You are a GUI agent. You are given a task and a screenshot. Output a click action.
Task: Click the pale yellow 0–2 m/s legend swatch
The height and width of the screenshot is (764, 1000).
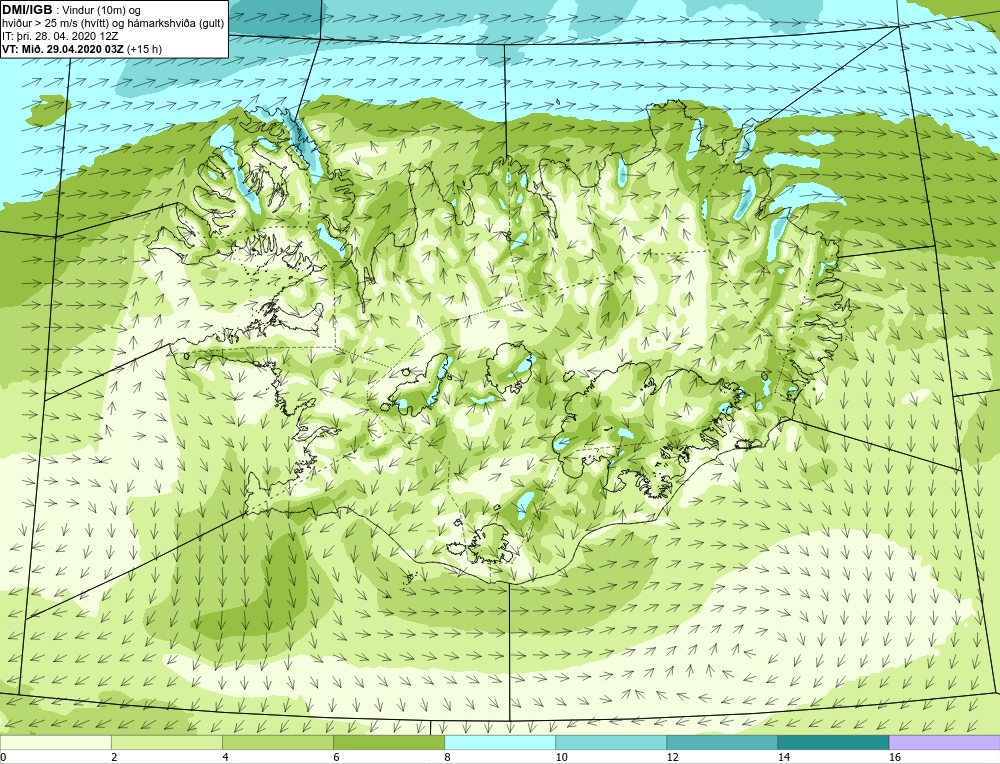(55, 742)
